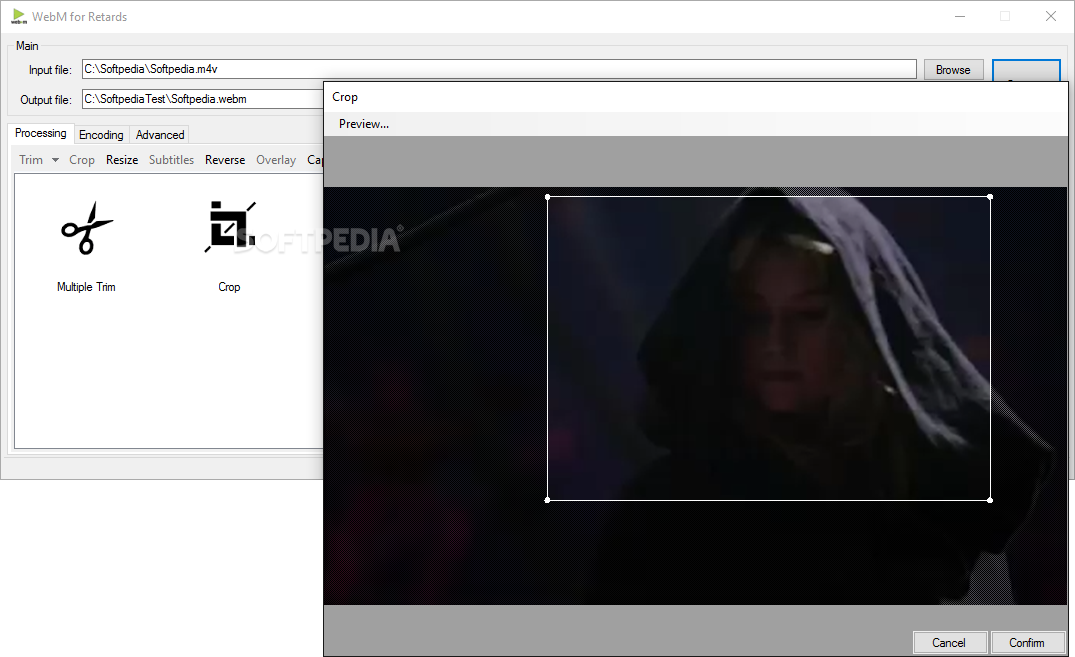This screenshot has width=1075, height=657.
Task: Add a Resize filter from toolbar
Action: 122,160
